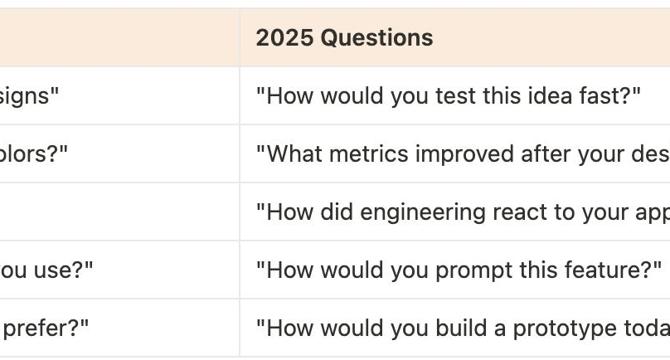The height and width of the screenshot is (360, 670).
Task: Click the empty header cell beside "2025 Questions"
Action: (x=120, y=38)
